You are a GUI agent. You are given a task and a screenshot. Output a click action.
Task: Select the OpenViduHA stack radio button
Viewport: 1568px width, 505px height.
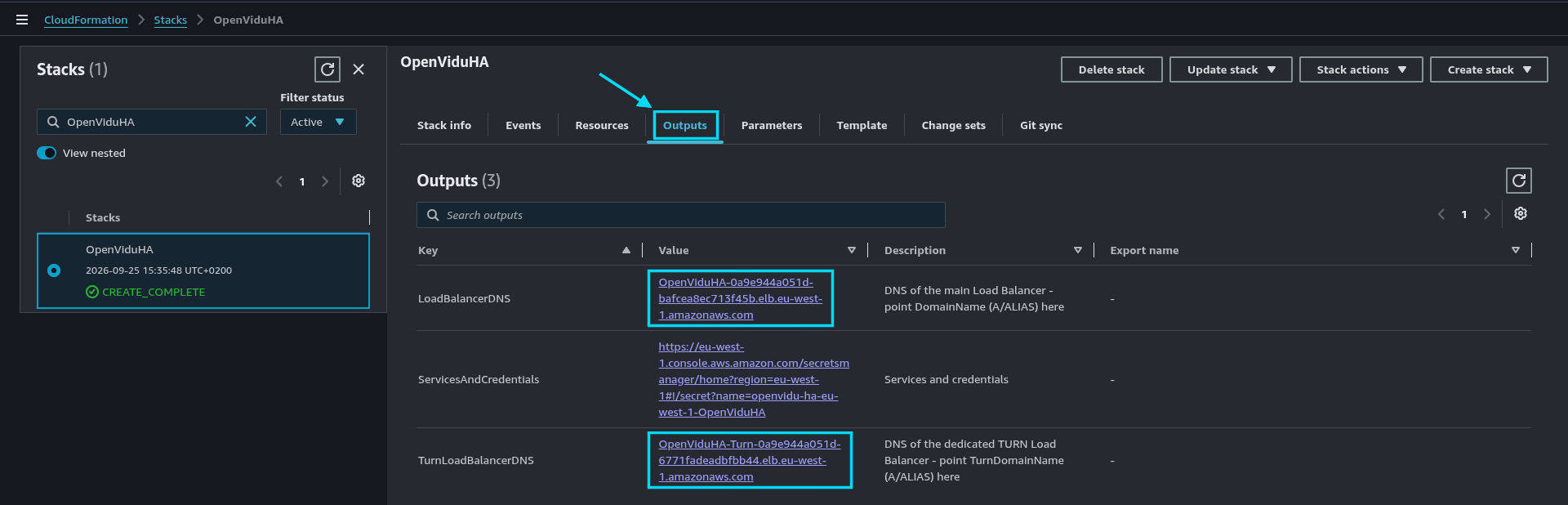pos(54,270)
